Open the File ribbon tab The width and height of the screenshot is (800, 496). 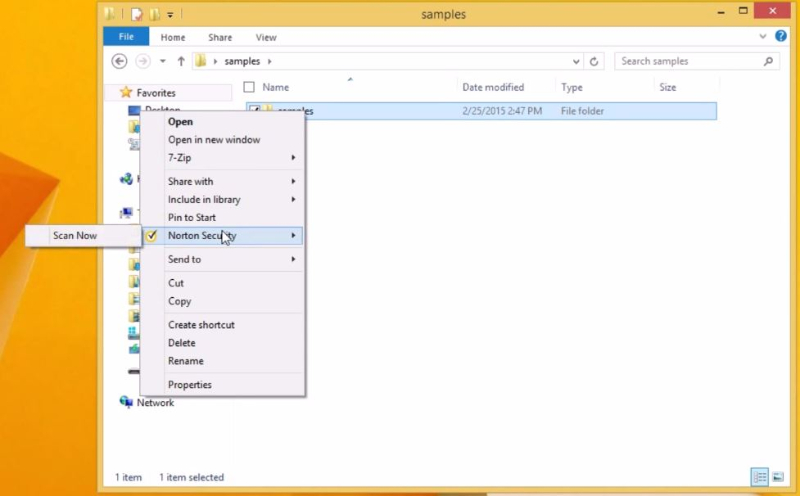pos(126,37)
